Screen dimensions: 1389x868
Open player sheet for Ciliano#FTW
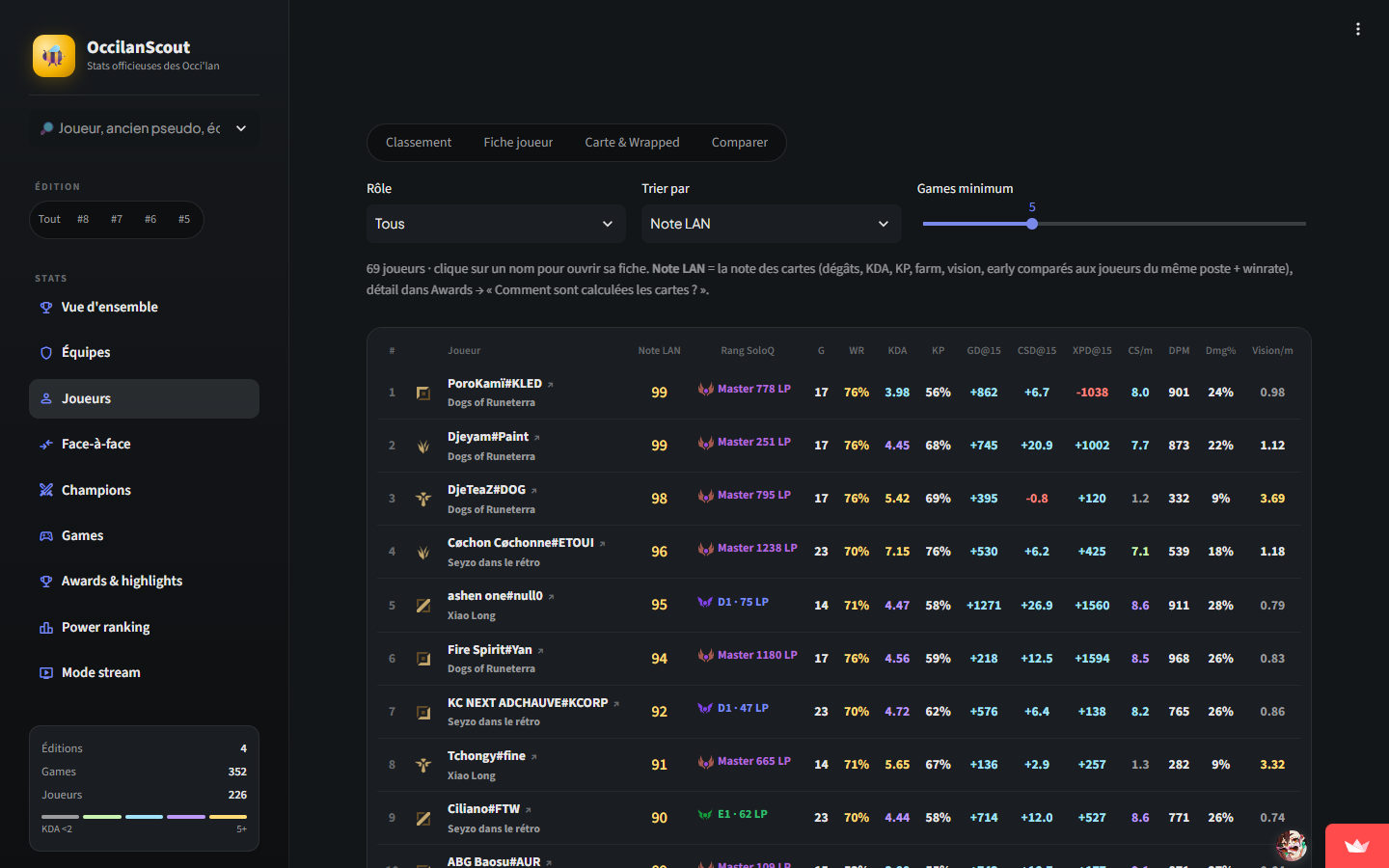click(483, 809)
